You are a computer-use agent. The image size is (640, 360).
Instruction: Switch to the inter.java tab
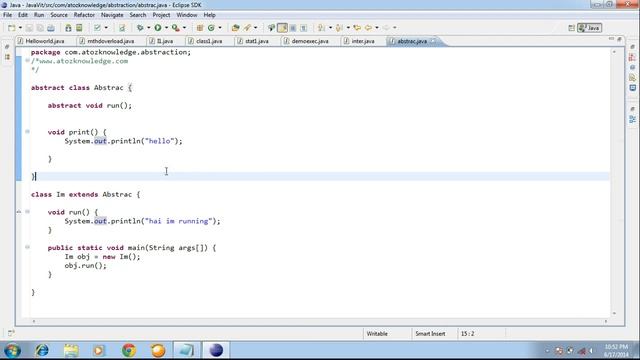[x=363, y=41]
